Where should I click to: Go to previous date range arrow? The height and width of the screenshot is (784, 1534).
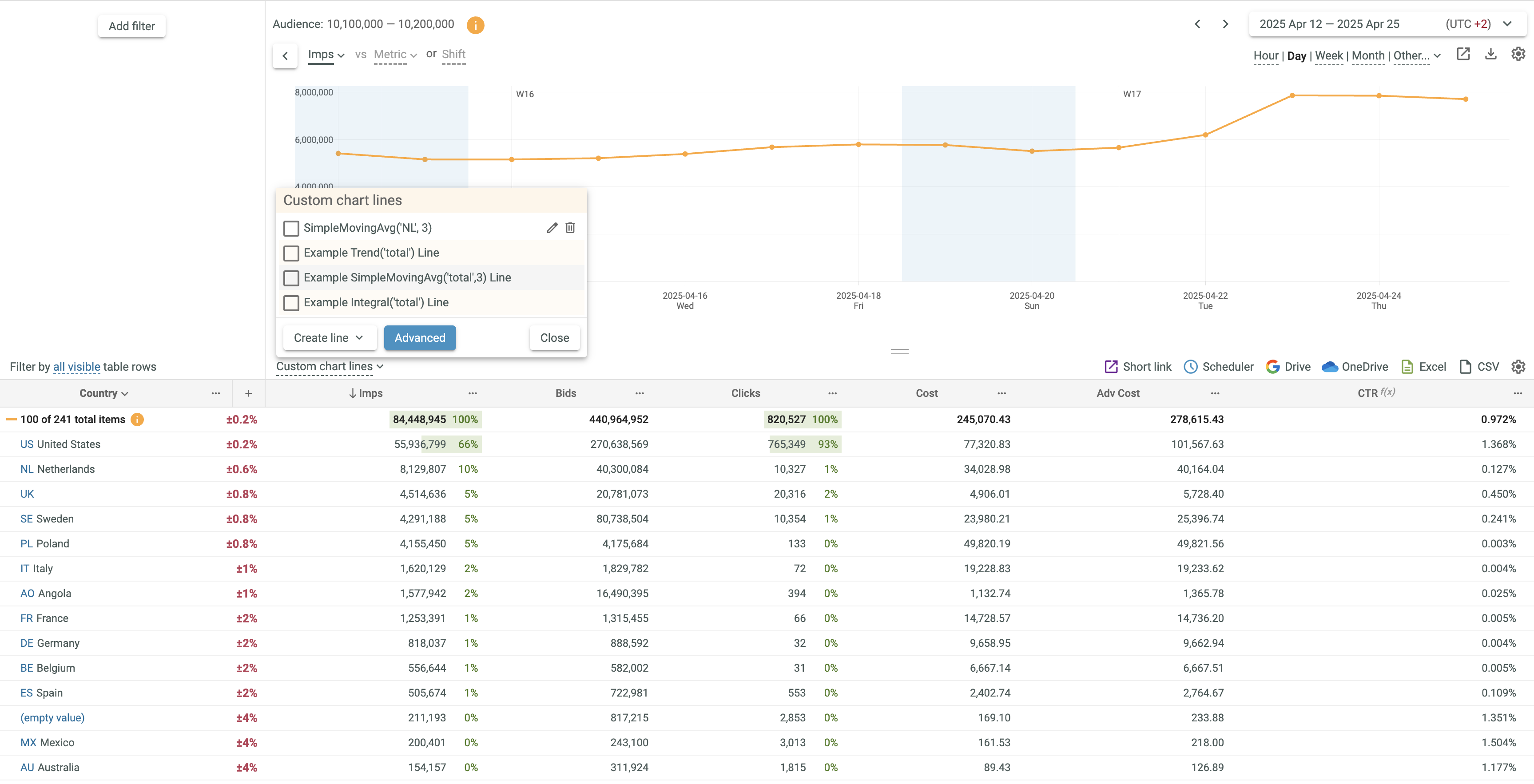tap(1197, 24)
